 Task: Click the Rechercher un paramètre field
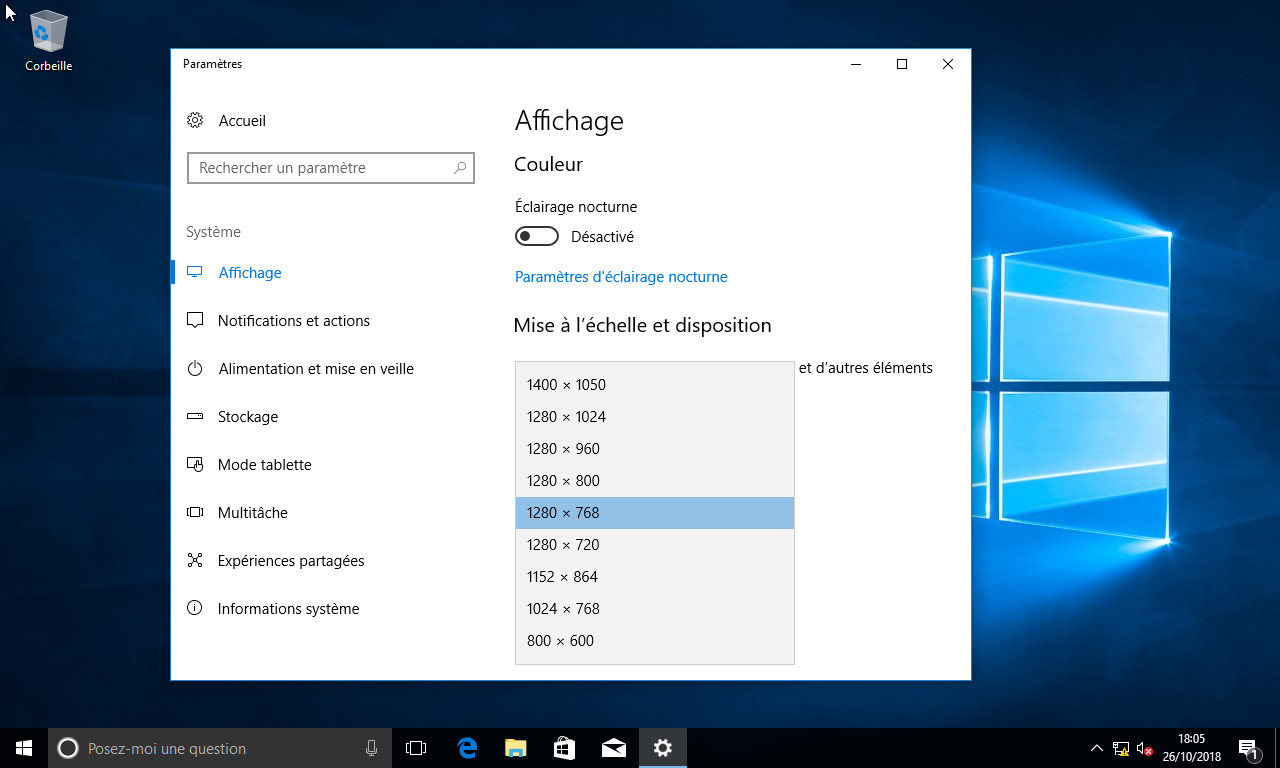(320, 168)
